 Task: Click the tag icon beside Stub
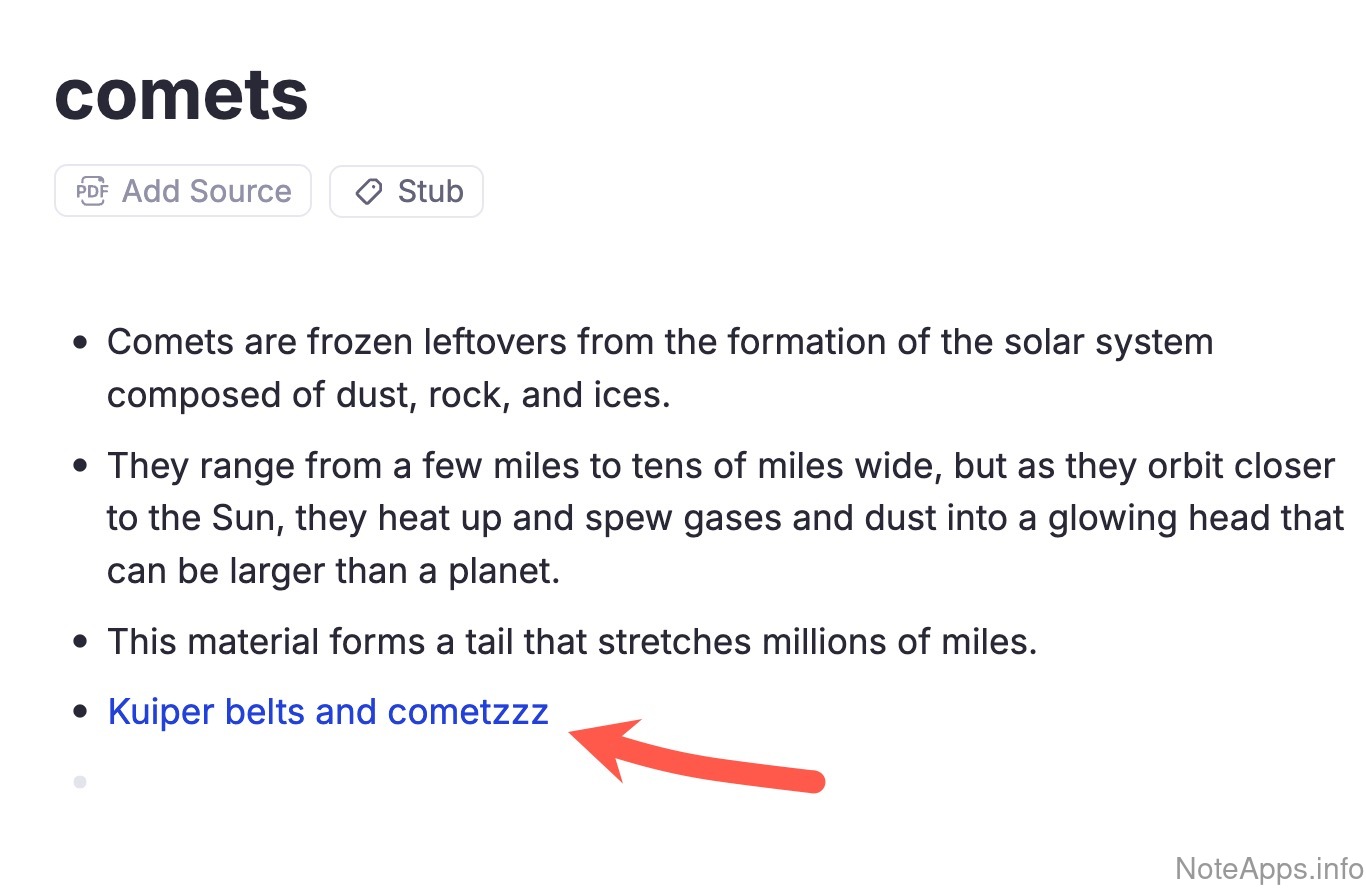[x=369, y=191]
